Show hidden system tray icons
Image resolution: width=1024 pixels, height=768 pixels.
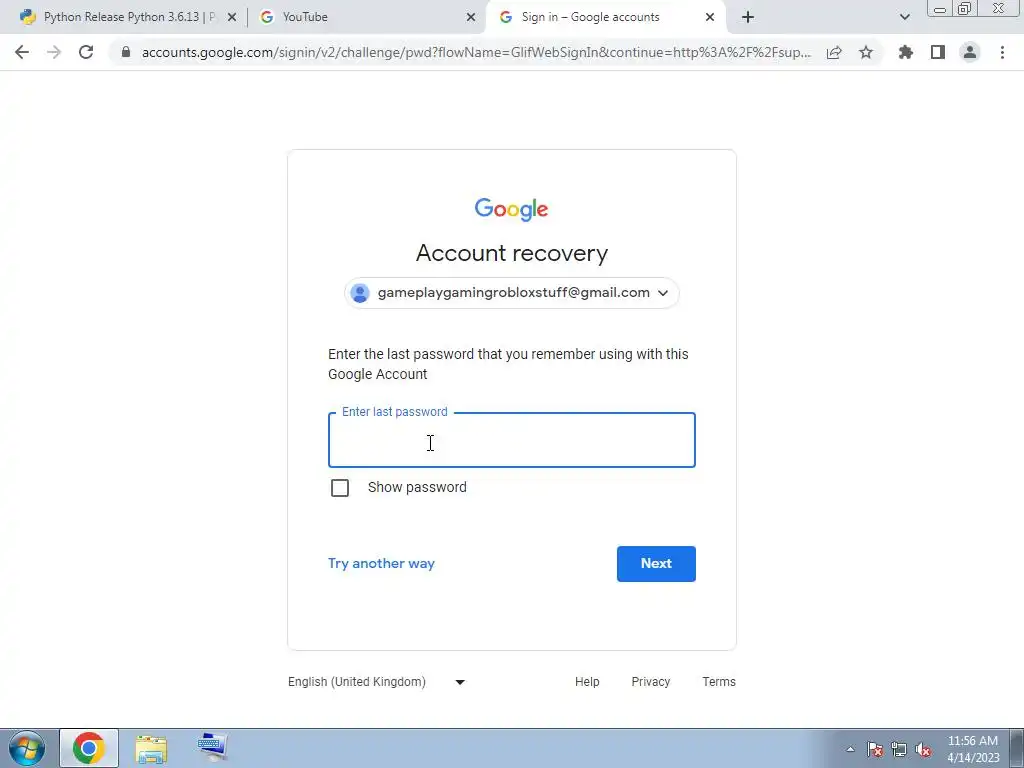pyautogui.click(x=850, y=749)
